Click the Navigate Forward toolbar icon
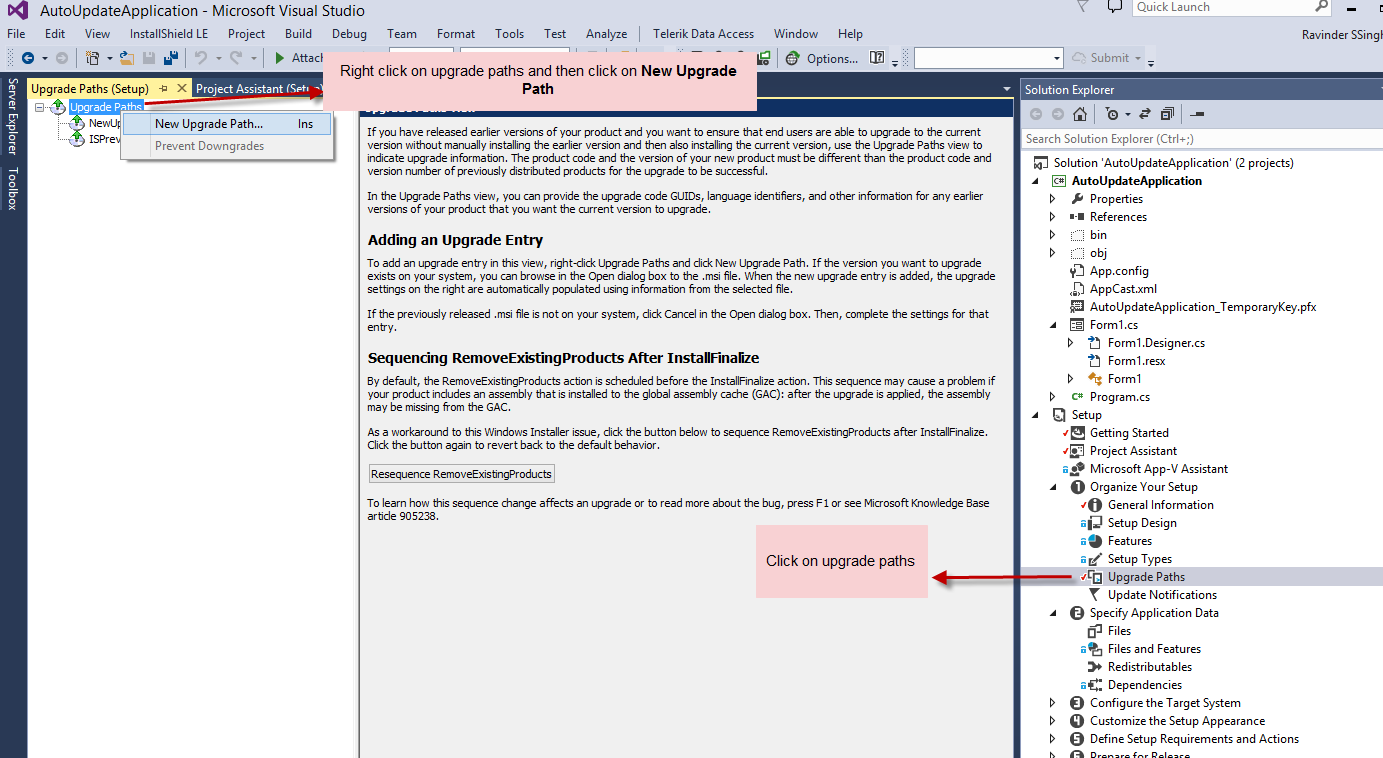 tap(61, 58)
